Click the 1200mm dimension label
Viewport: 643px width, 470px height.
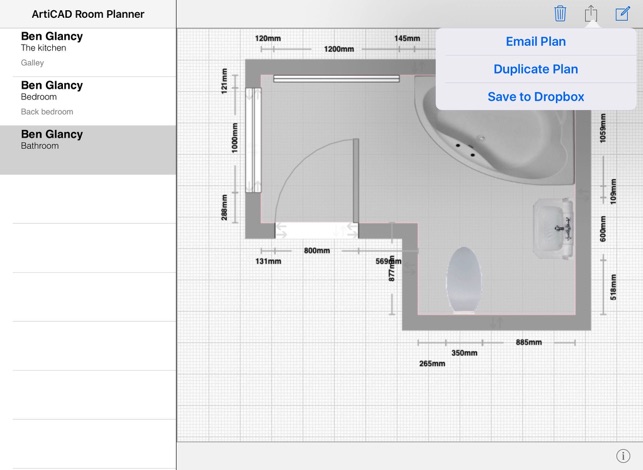(339, 49)
